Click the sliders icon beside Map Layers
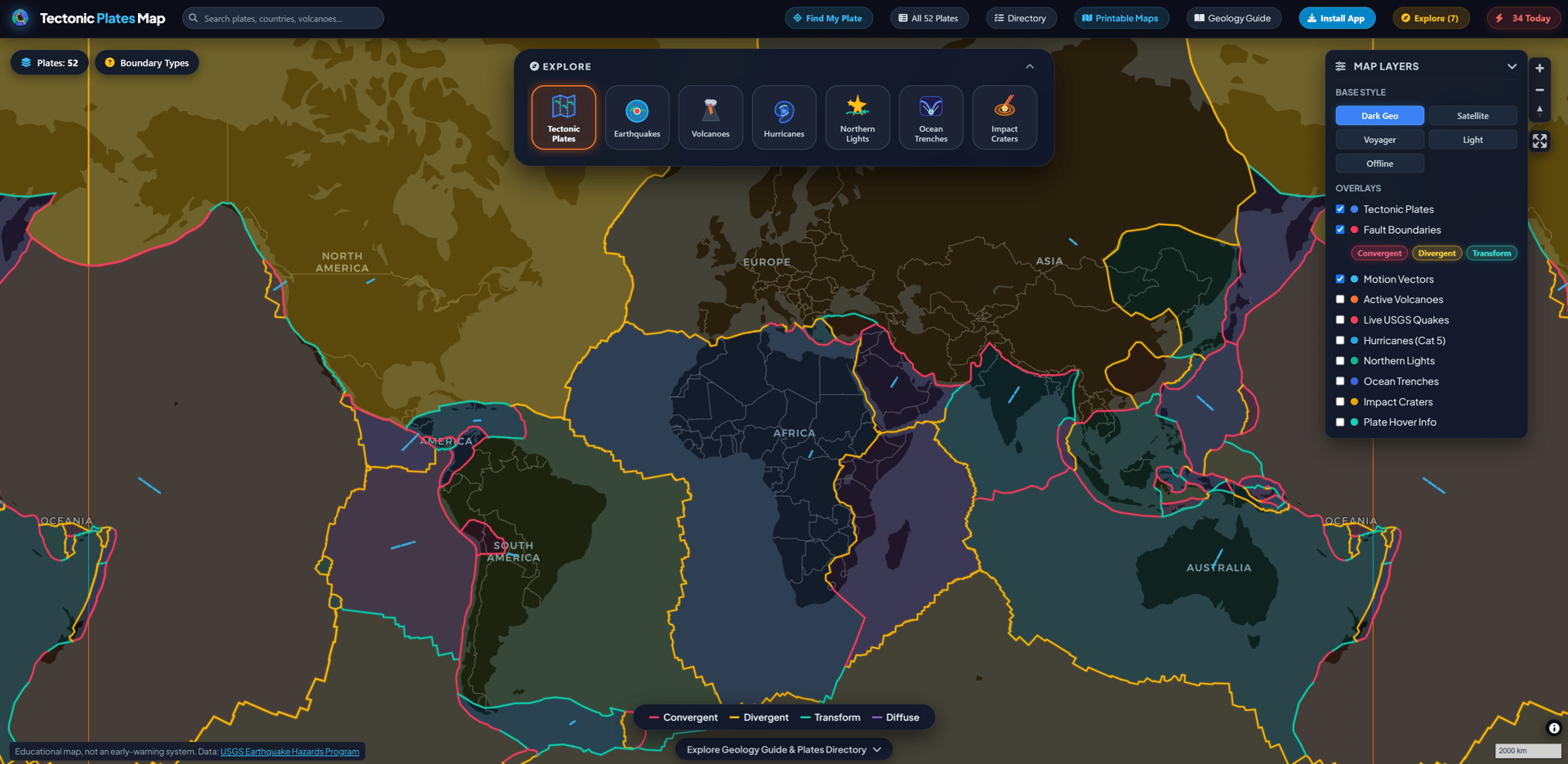The width and height of the screenshot is (1568, 764). (x=1341, y=66)
